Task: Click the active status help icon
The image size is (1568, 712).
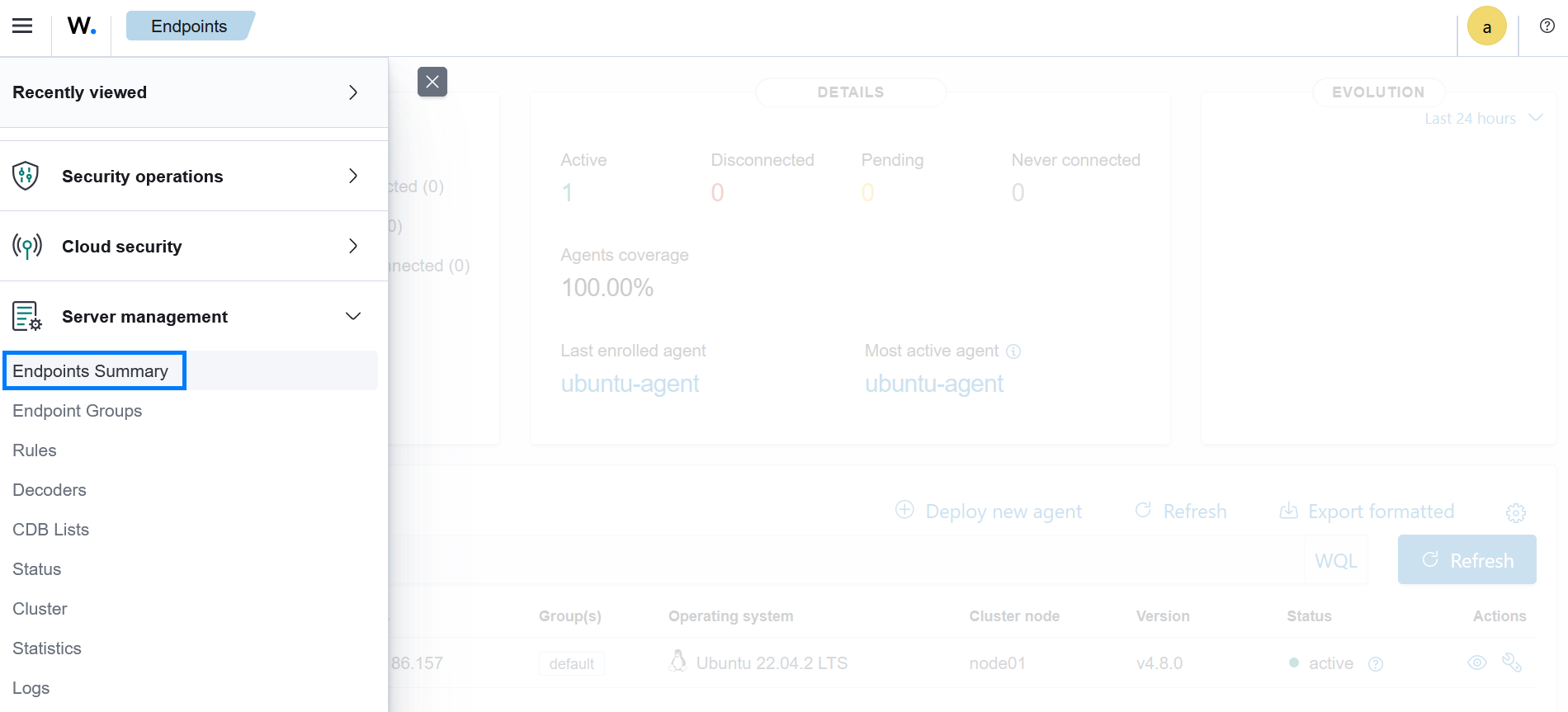Action: point(1375,664)
